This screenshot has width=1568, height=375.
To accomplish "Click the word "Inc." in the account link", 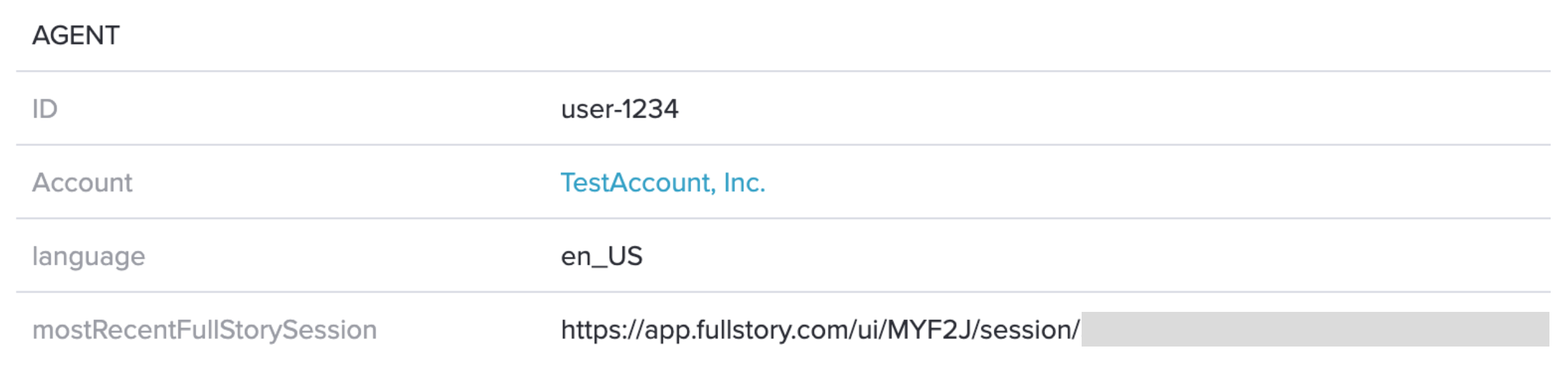I will [x=744, y=183].
